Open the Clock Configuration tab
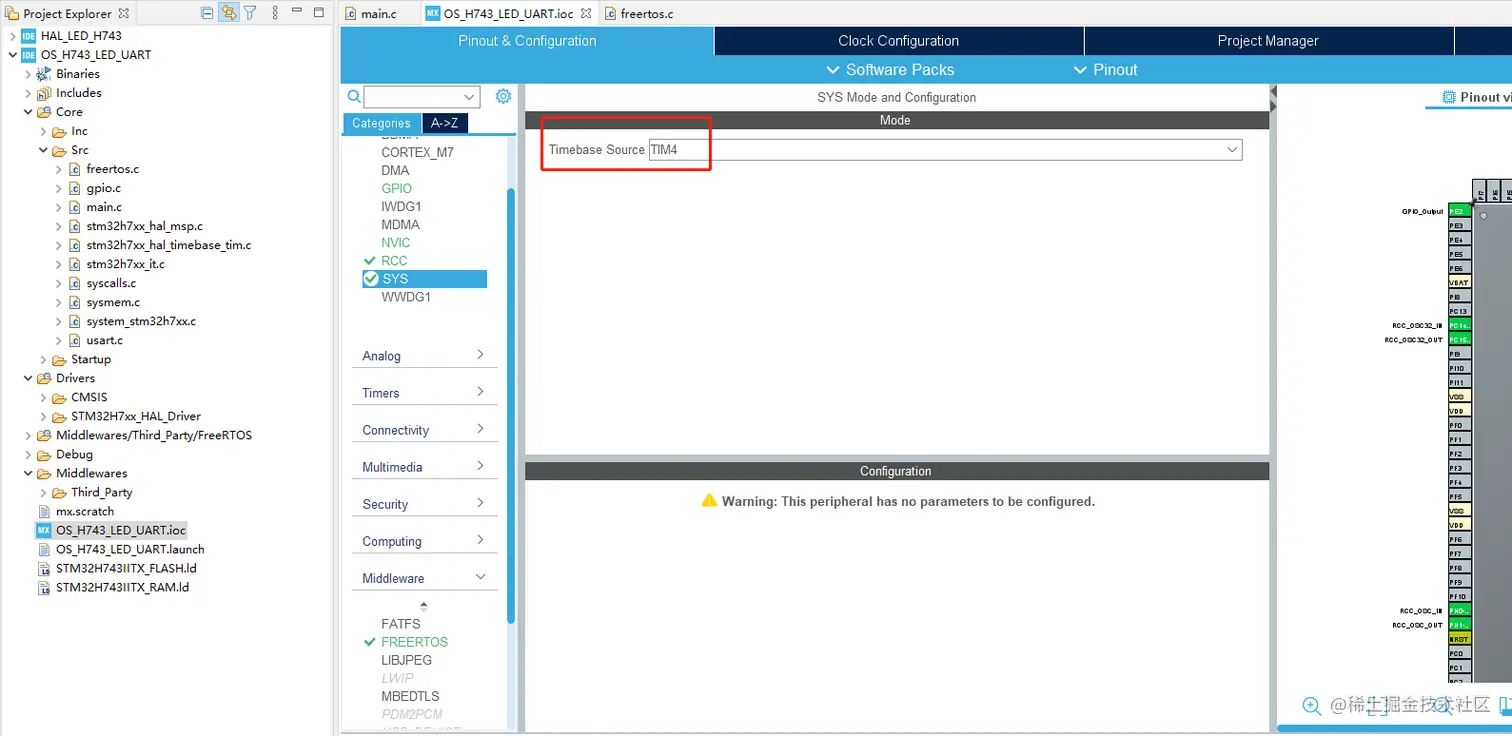 coord(899,41)
